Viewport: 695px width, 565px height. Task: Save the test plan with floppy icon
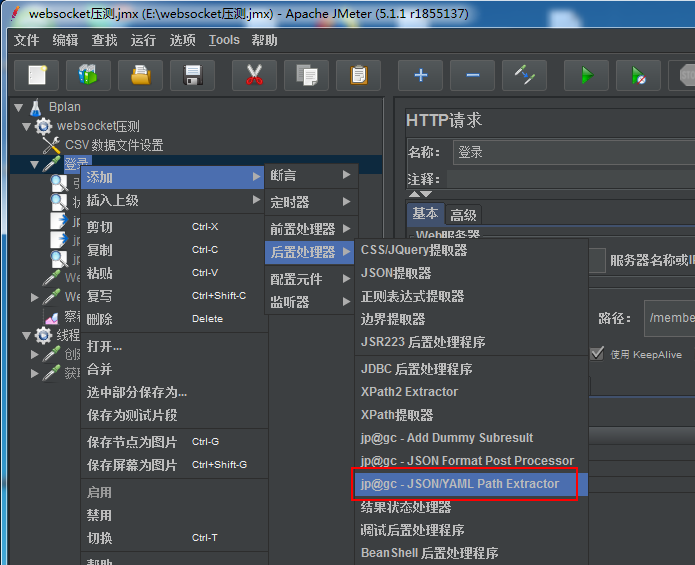point(192,75)
